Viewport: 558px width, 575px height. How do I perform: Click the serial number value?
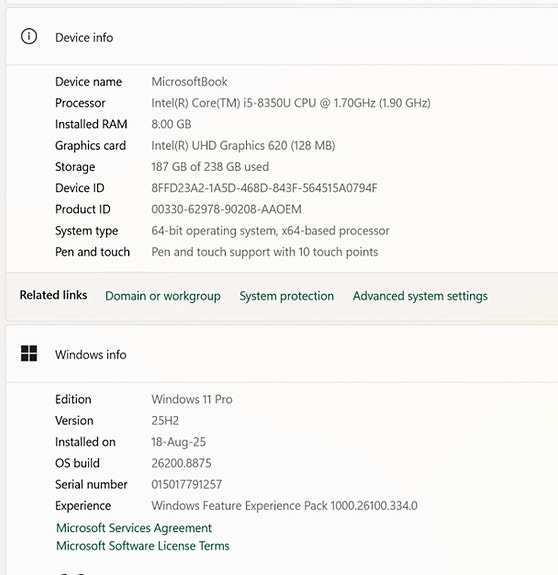pos(187,484)
